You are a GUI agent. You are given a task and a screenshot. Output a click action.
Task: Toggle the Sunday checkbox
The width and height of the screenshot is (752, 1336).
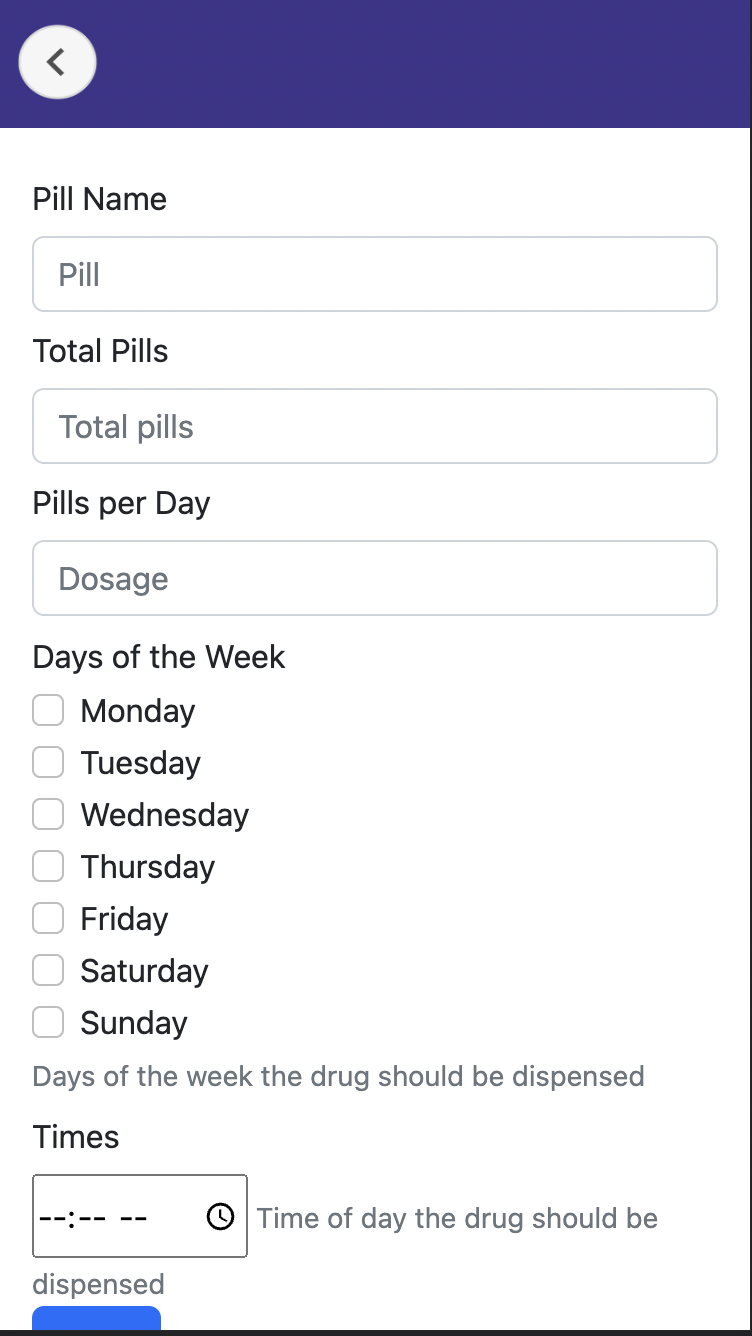(x=48, y=1022)
